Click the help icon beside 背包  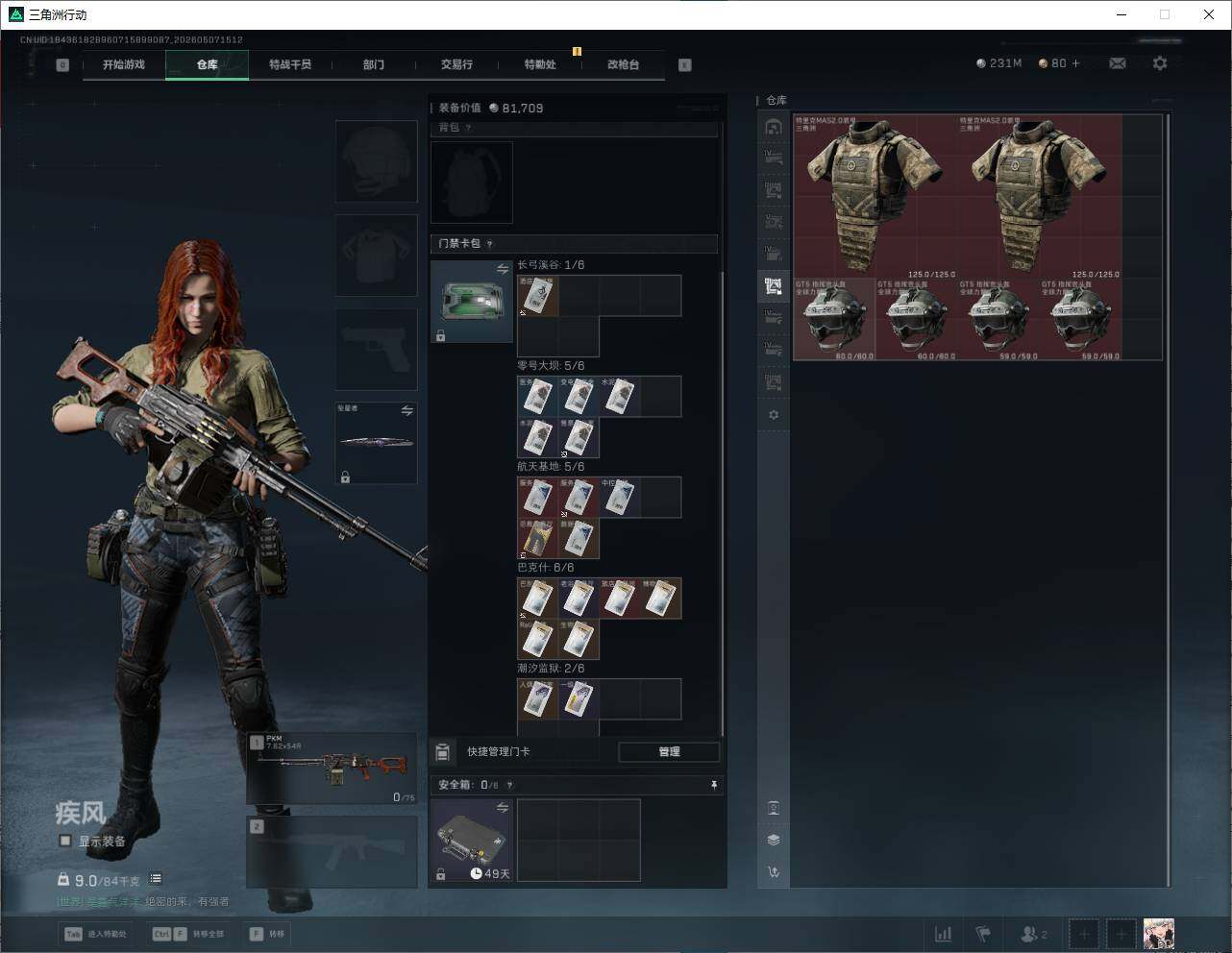click(x=468, y=128)
